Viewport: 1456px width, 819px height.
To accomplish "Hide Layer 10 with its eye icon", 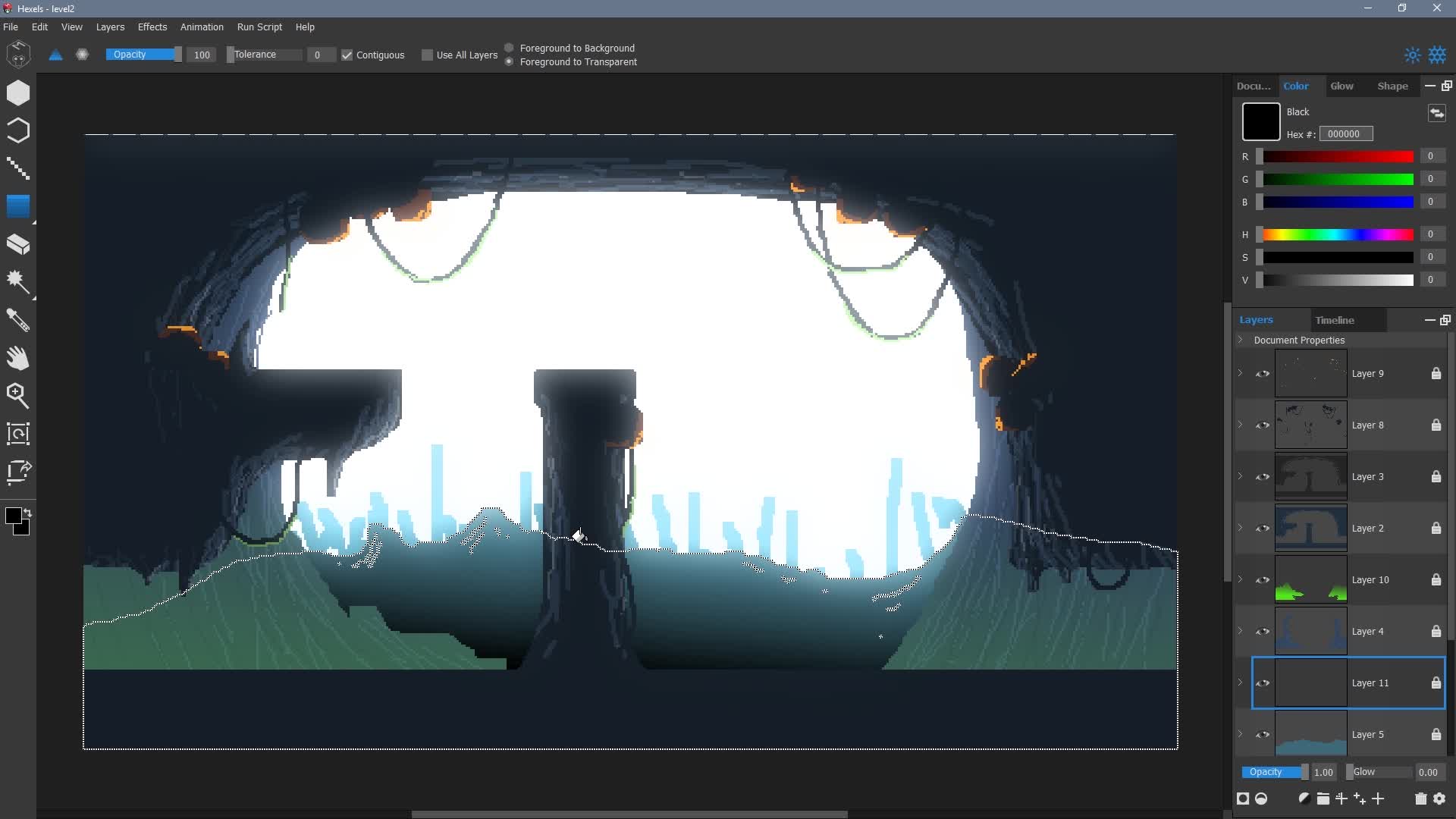I will (1263, 580).
